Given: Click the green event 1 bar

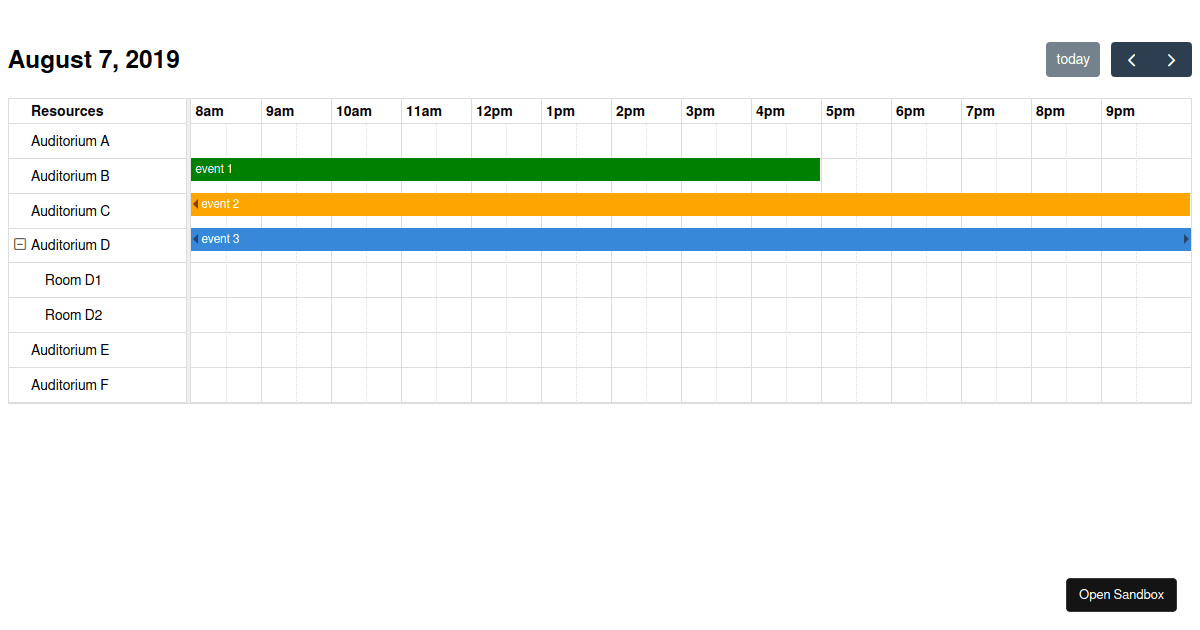Looking at the screenshot, I should [x=500, y=169].
